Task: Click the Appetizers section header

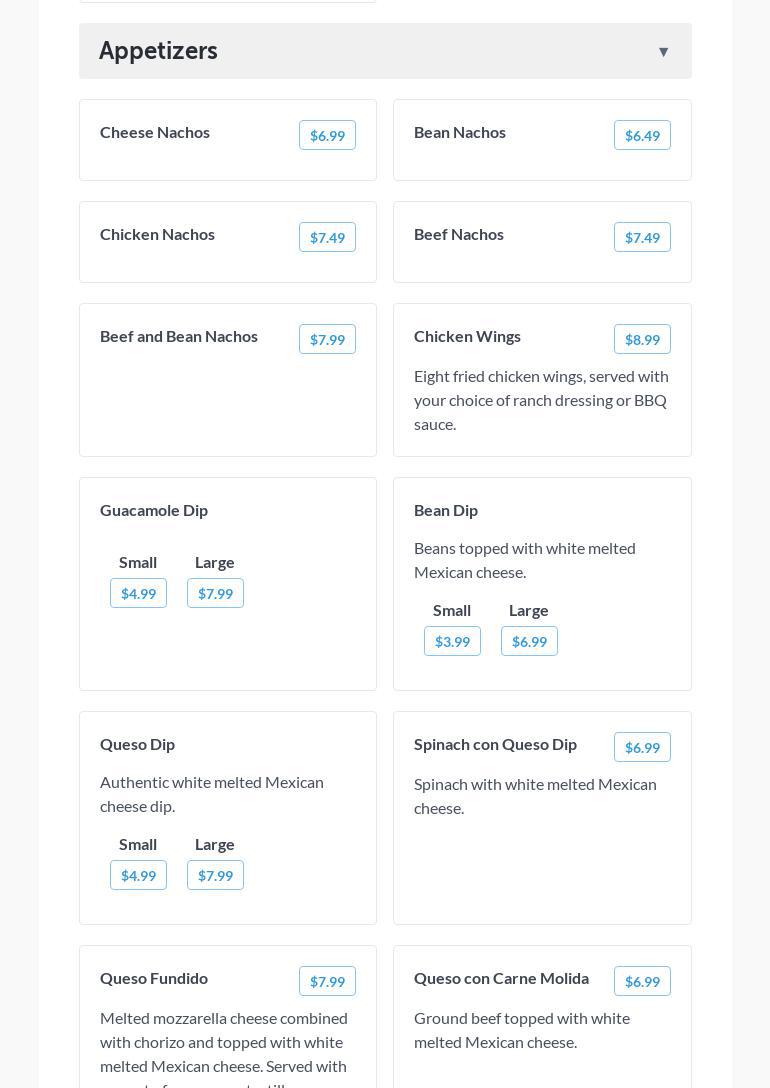Action: (x=158, y=51)
